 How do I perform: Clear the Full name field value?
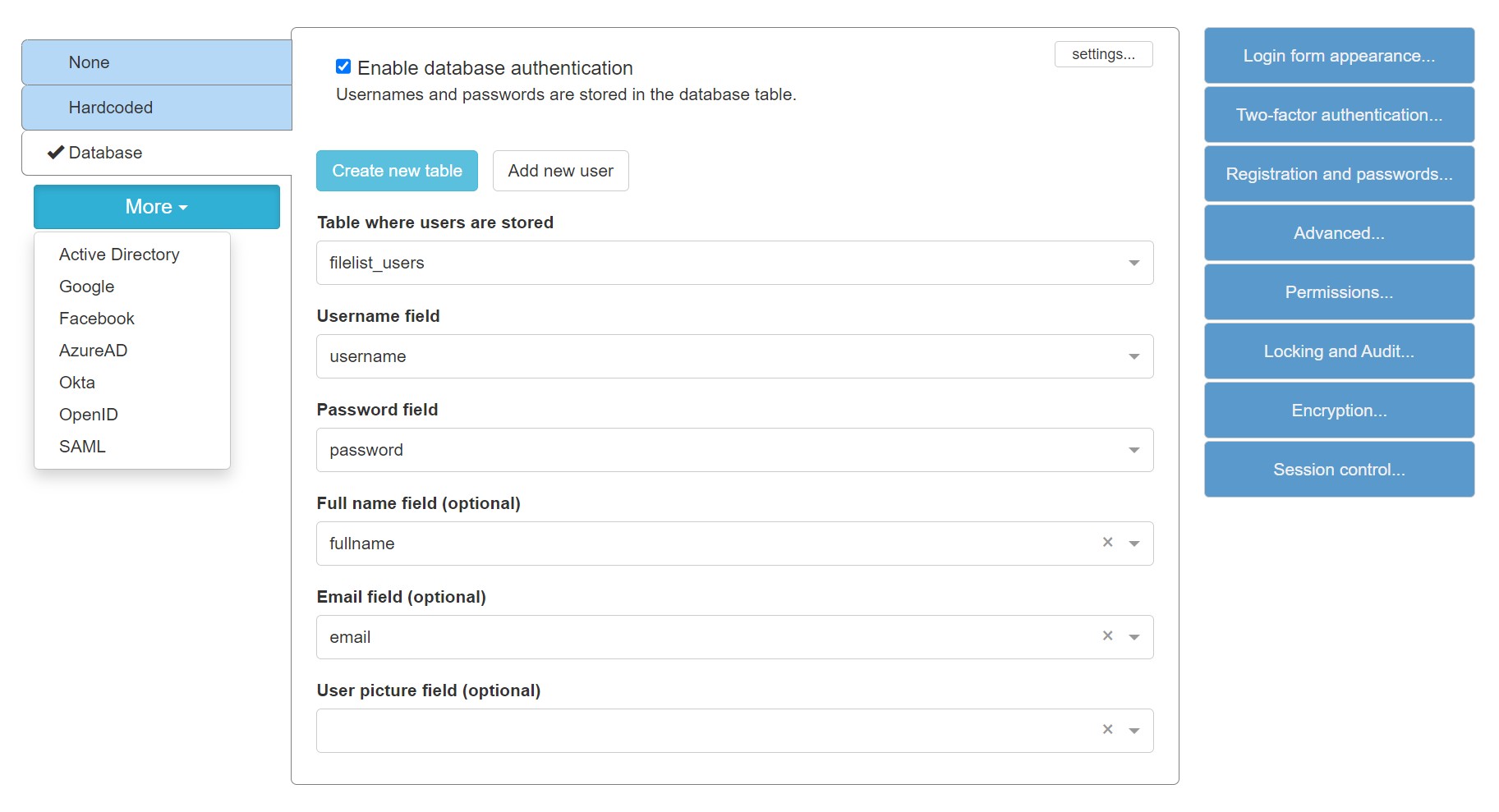pyautogui.click(x=1107, y=543)
